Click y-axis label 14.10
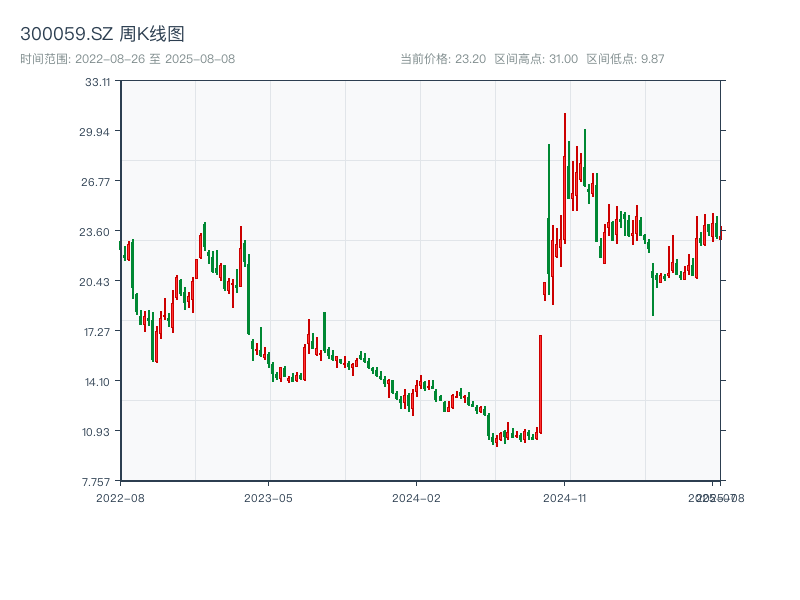The image size is (800, 600). pyautogui.click(x=97, y=382)
